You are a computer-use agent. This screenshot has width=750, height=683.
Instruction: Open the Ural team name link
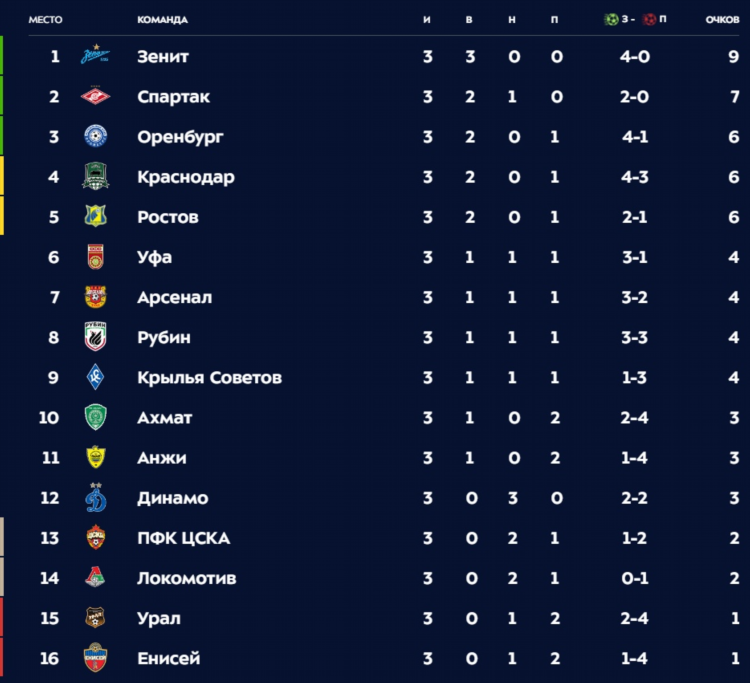click(x=159, y=618)
